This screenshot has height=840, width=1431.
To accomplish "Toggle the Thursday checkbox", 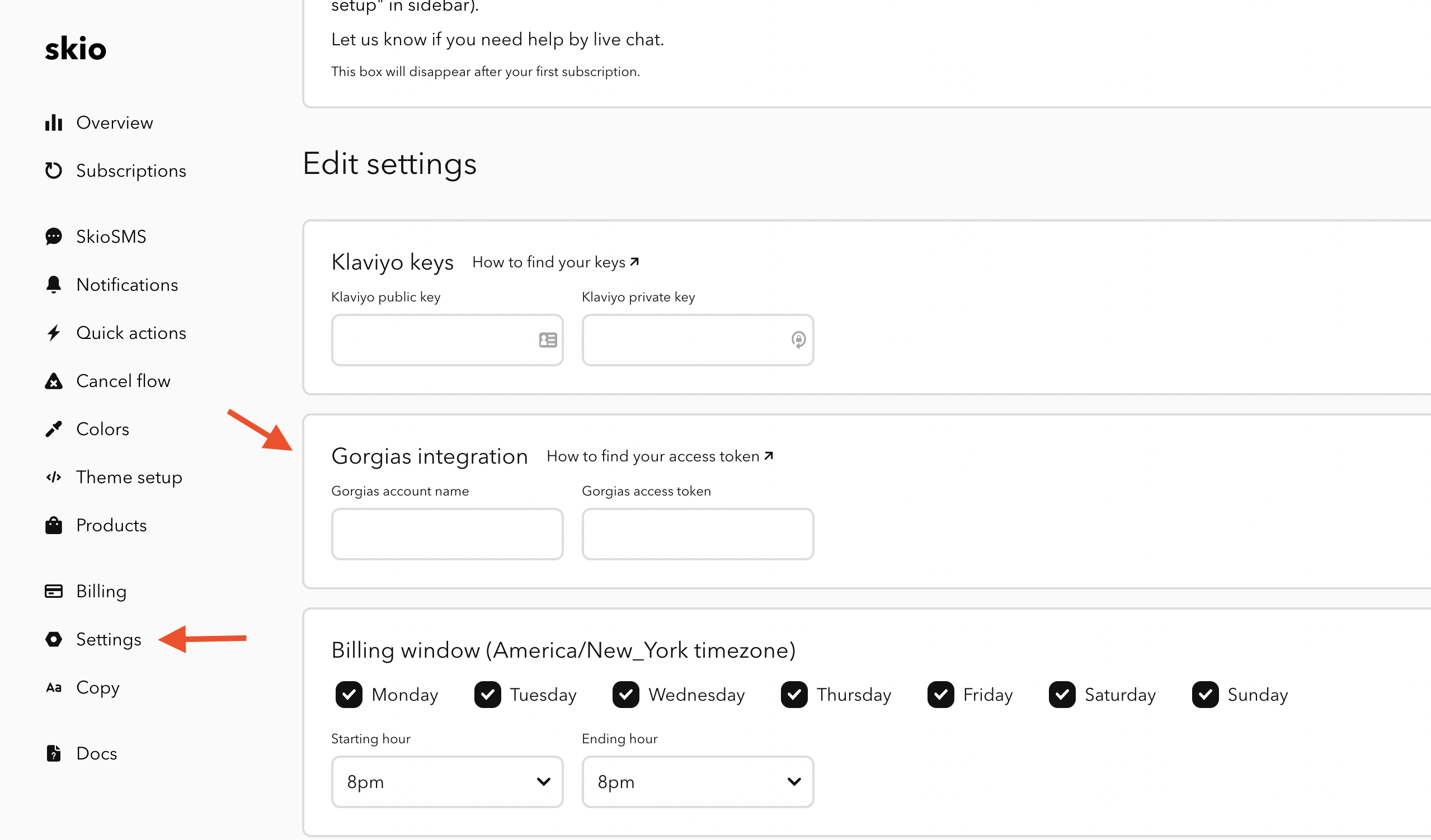I will pos(794,695).
